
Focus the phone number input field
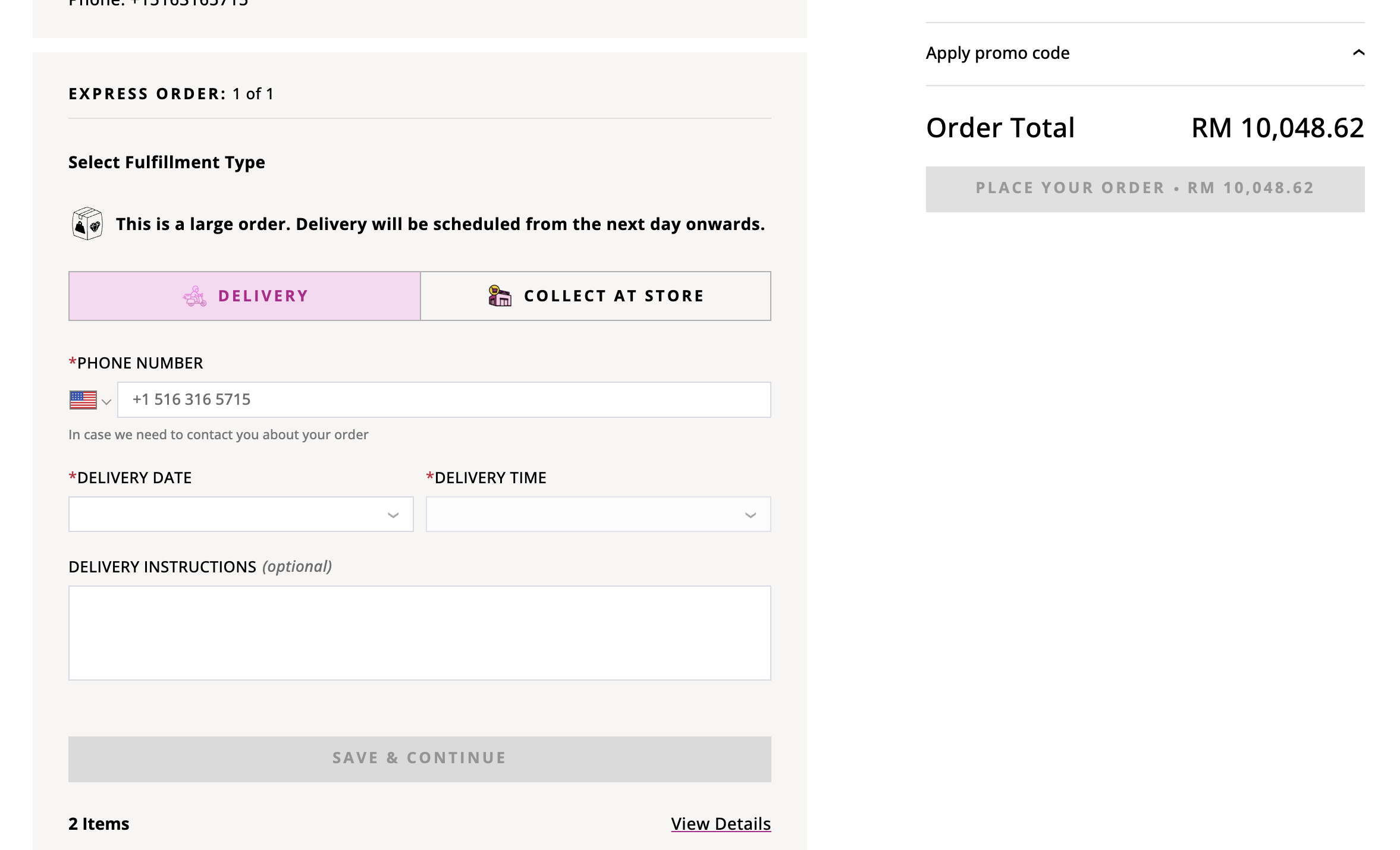[444, 399]
